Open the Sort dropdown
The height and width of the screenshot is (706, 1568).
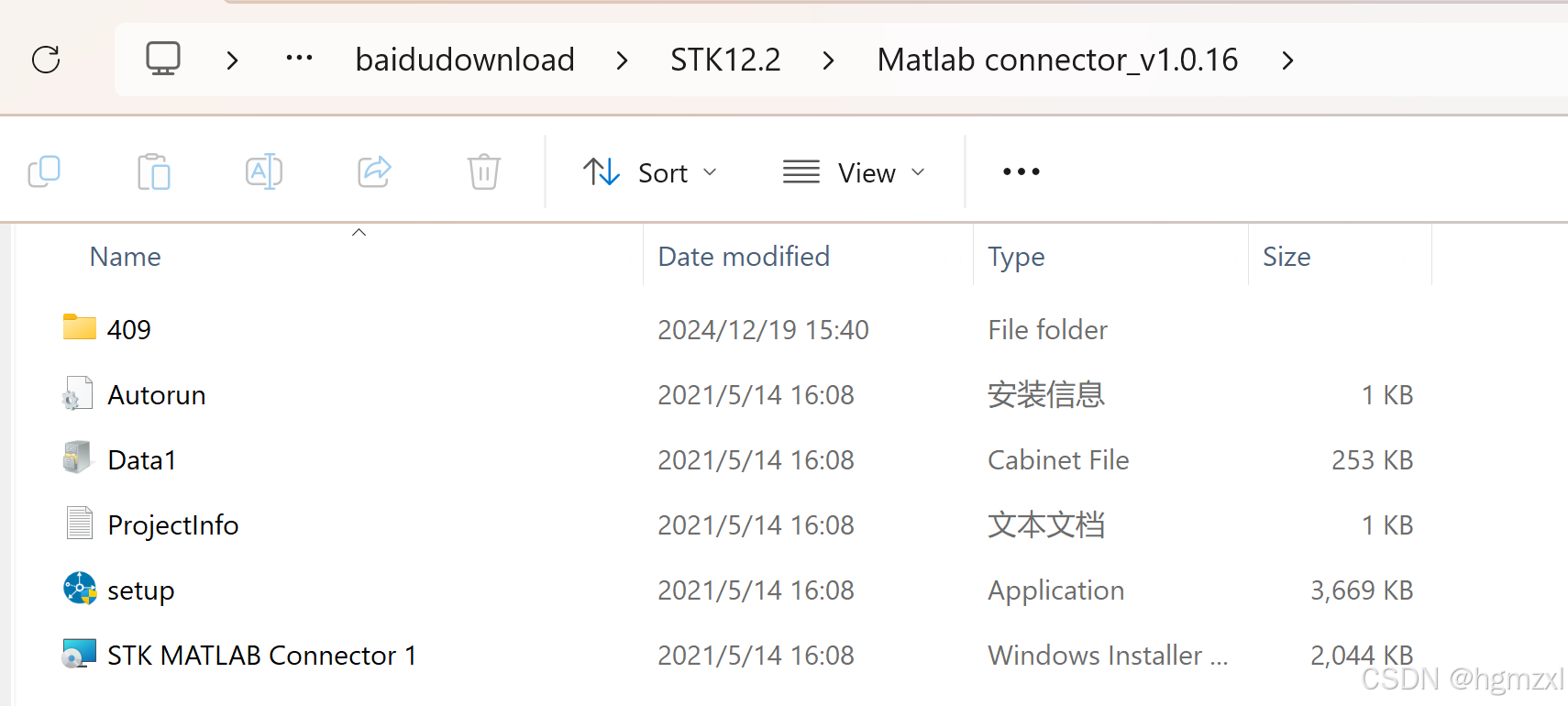tap(650, 172)
